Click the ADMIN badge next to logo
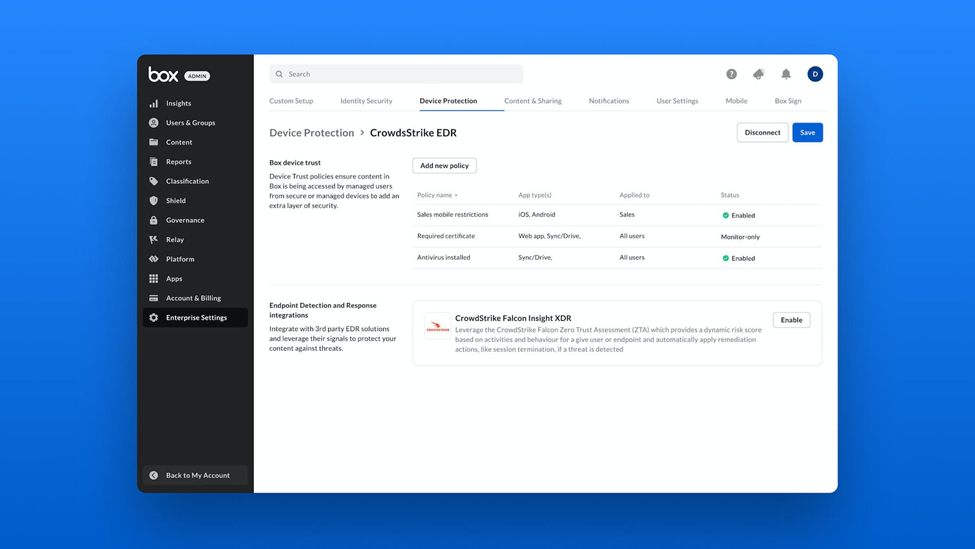Image resolution: width=975 pixels, height=549 pixels. [197, 76]
